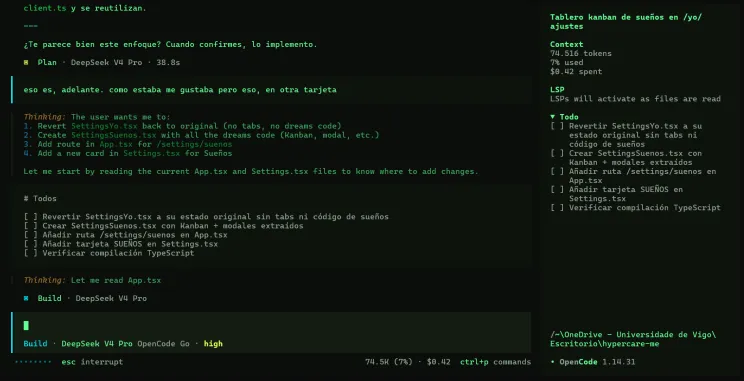
Task: Click 'Add route in App.tsx' thinking step
Action: (128, 144)
